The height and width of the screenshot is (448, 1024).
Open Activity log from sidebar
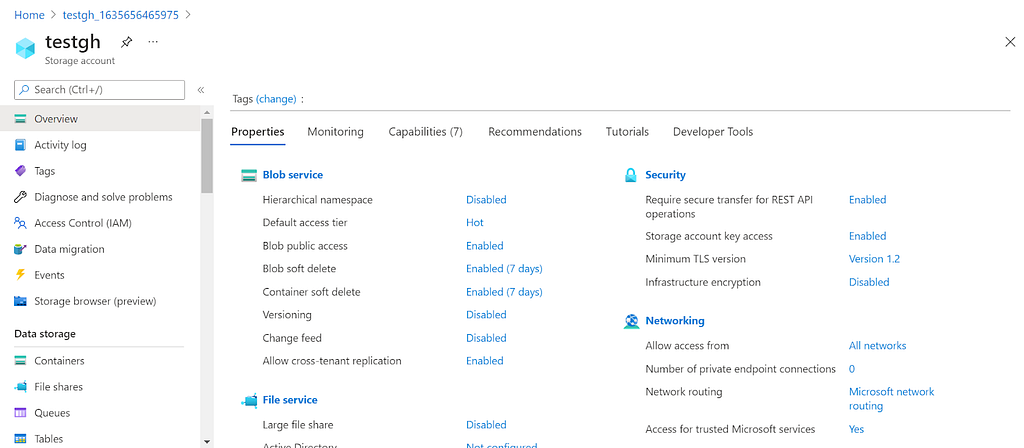click(x=60, y=145)
